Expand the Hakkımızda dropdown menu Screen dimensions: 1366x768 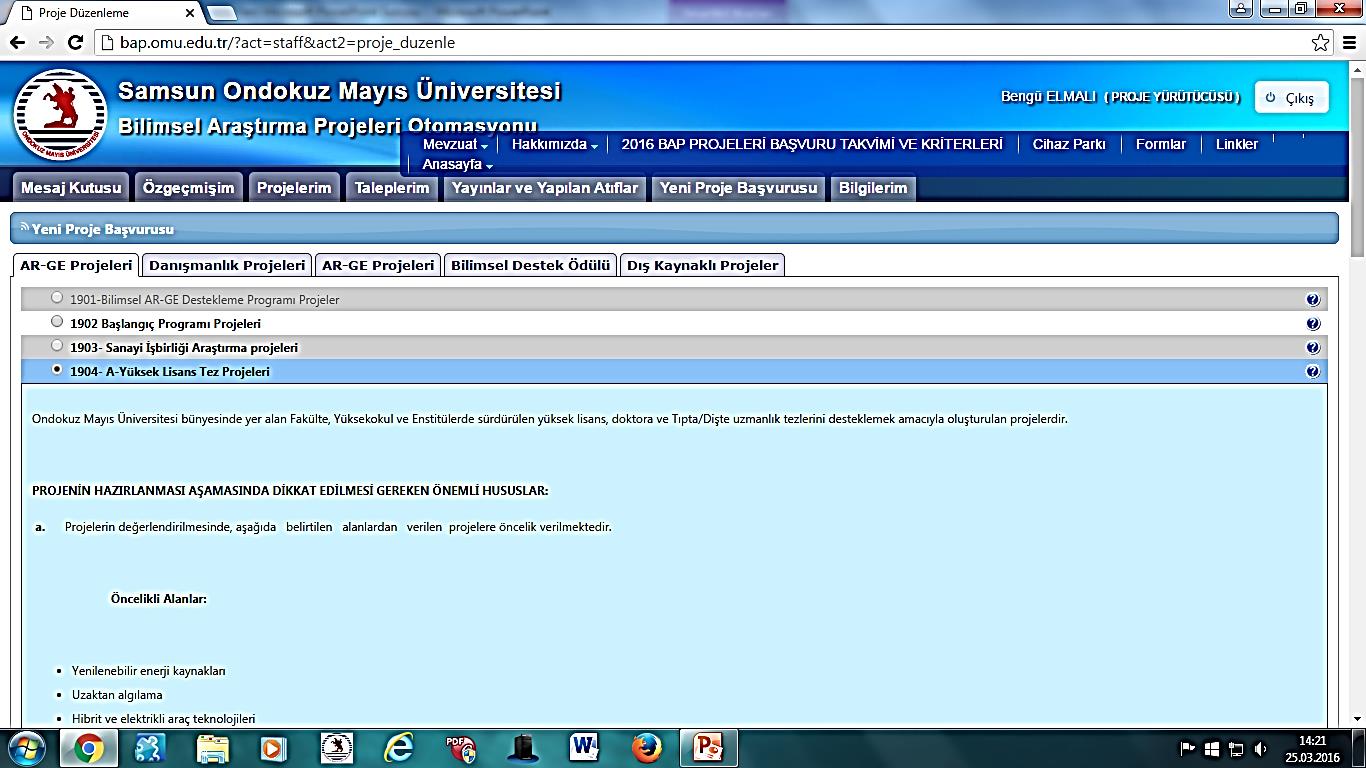pyautogui.click(x=554, y=144)
